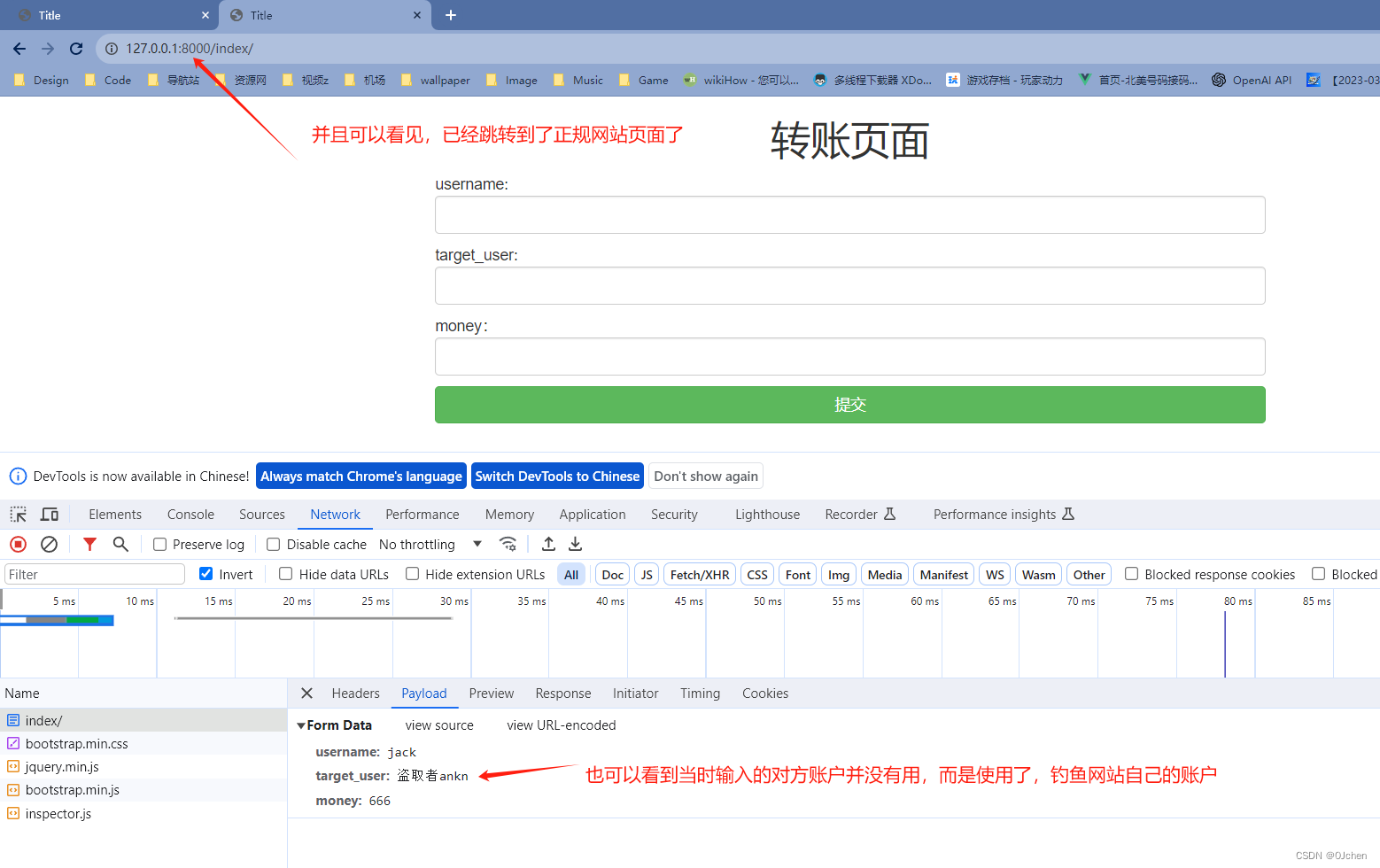Screen dimensions: 1380x868
Task: Filter by JS request type
Action: pos(647,575)
